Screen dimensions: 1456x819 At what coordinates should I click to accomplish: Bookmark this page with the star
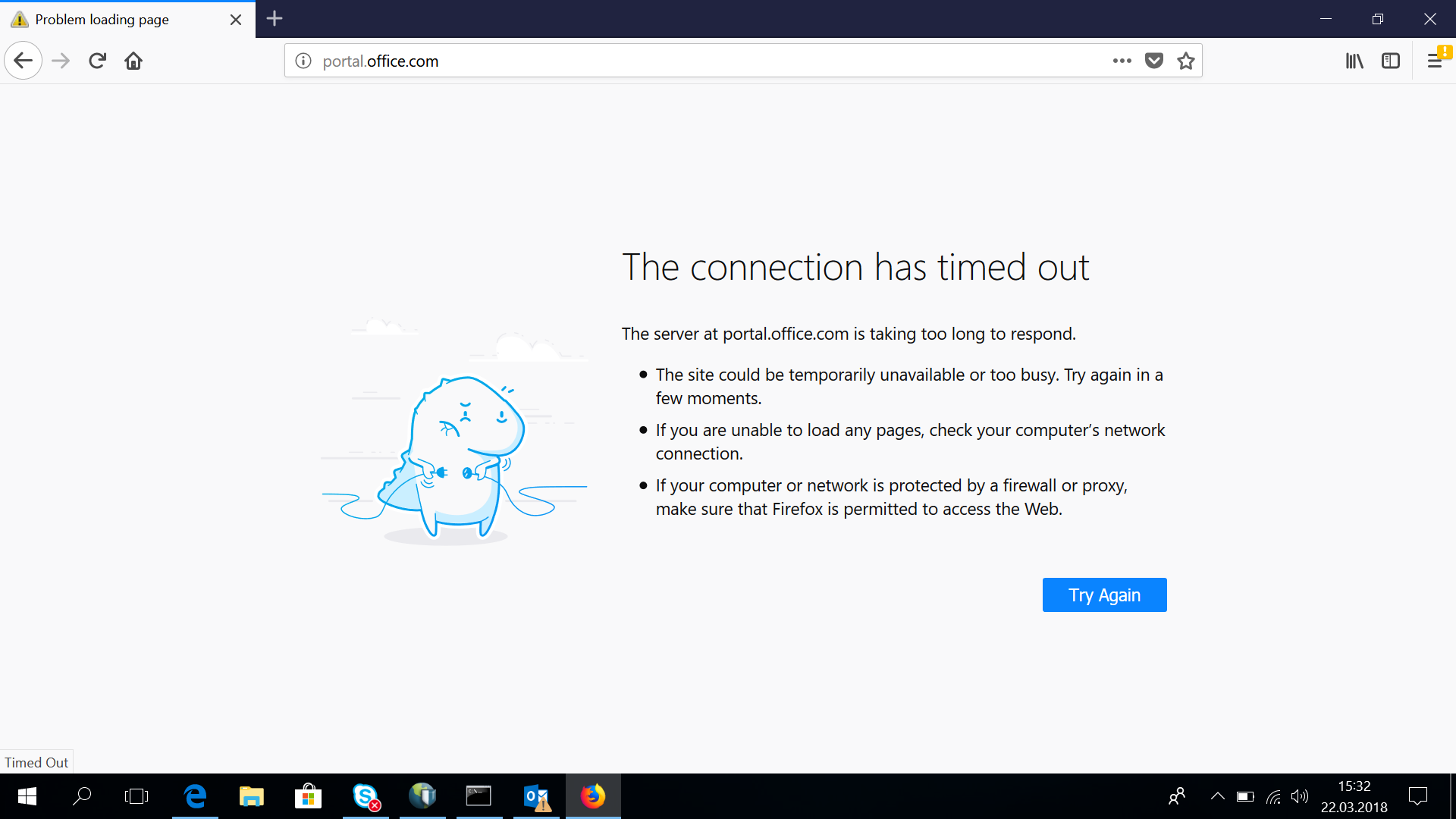pyautogui.click(x=1186, y=61)
